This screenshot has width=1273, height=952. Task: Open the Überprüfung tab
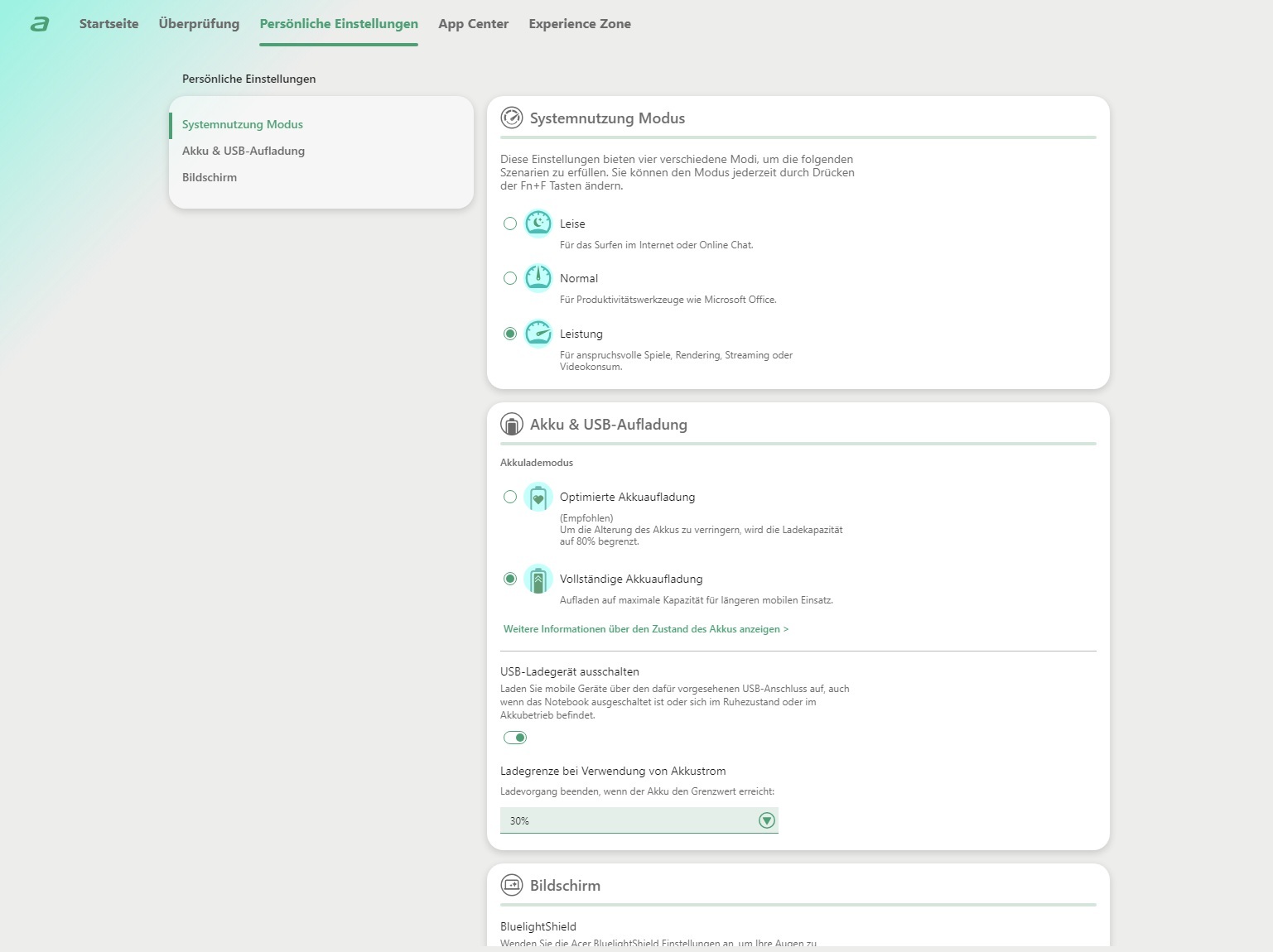coord(199,24)
